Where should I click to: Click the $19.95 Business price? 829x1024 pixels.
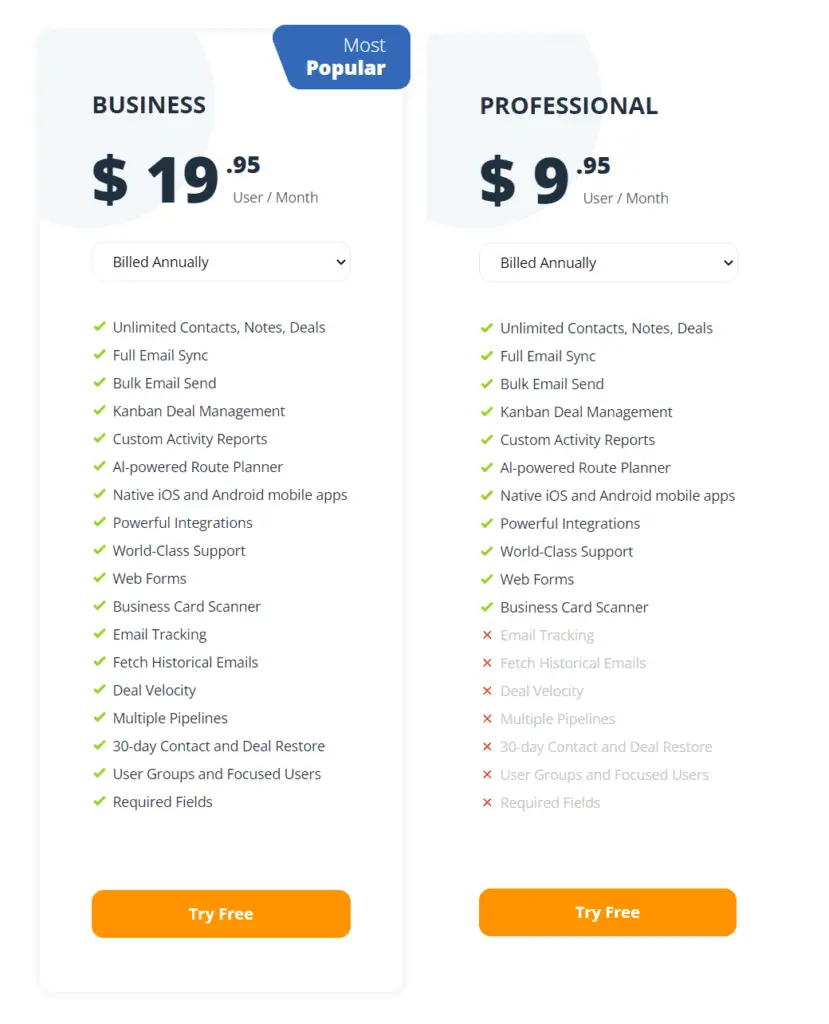[176, 179]
